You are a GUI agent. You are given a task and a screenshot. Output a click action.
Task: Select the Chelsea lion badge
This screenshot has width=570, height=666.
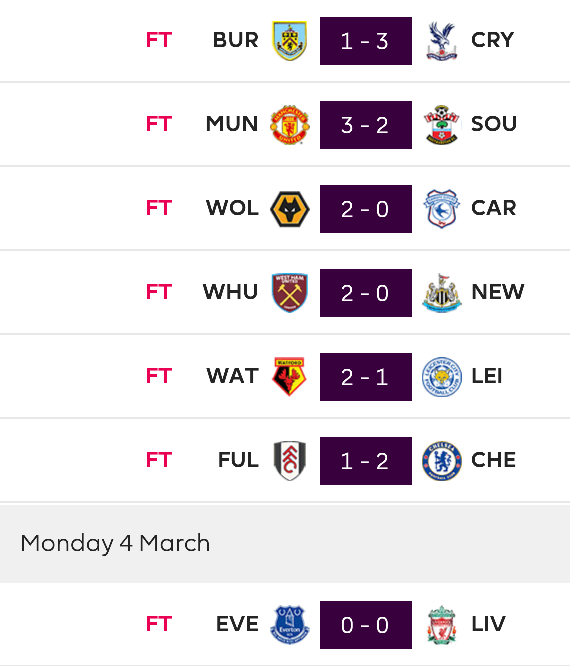coord(442,461)
